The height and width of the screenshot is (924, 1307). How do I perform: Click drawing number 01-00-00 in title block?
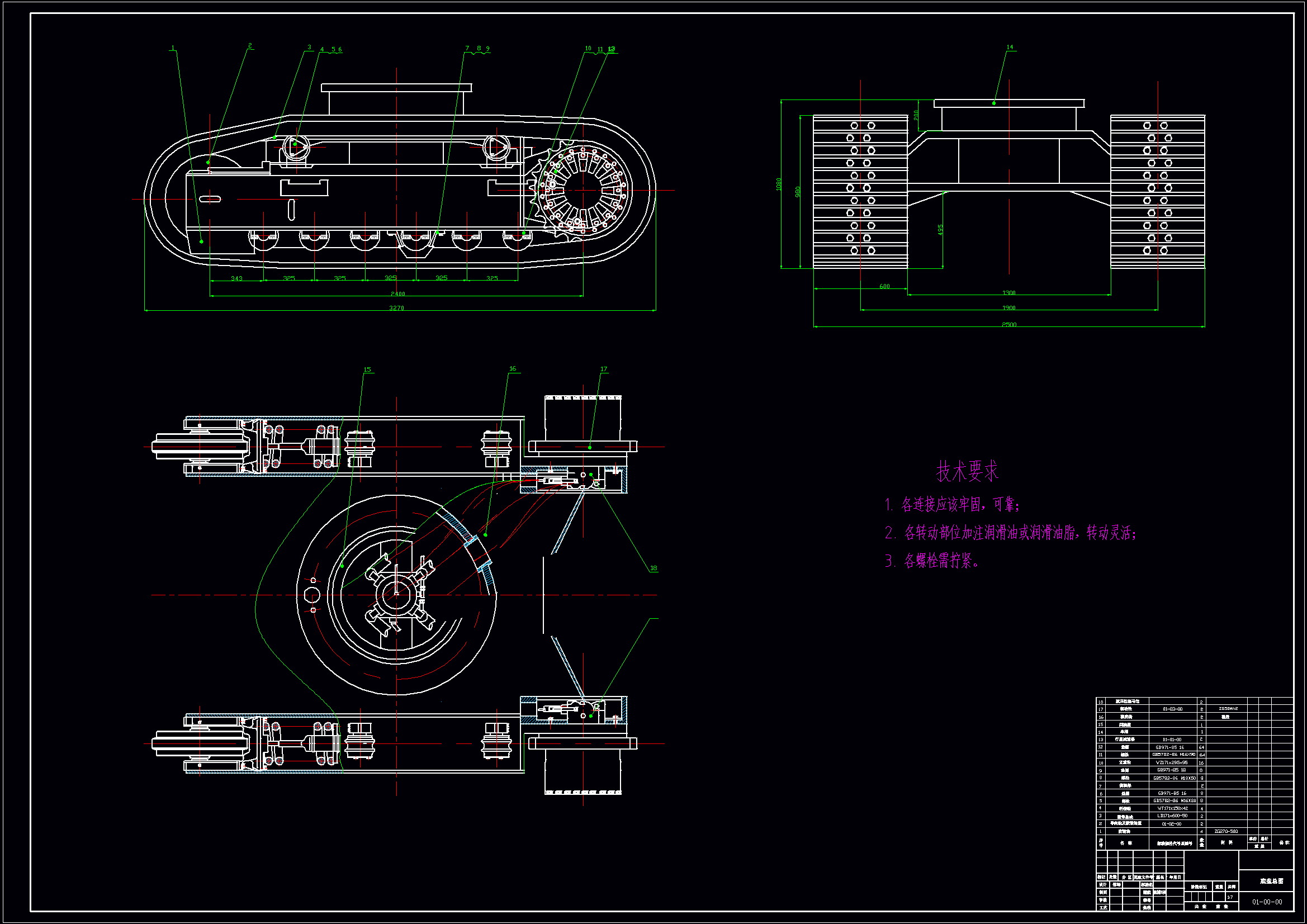point(1267,902)
